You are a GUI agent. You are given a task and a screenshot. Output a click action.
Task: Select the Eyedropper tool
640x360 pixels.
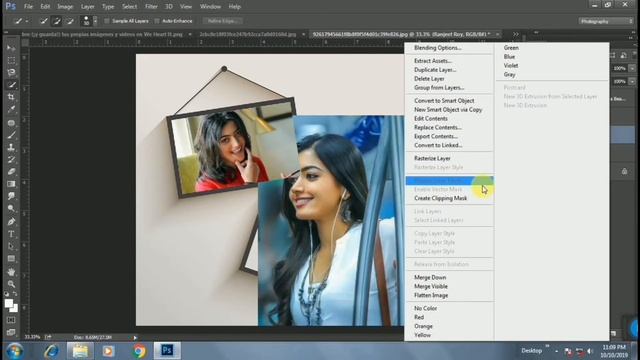(x=11, y=109)
